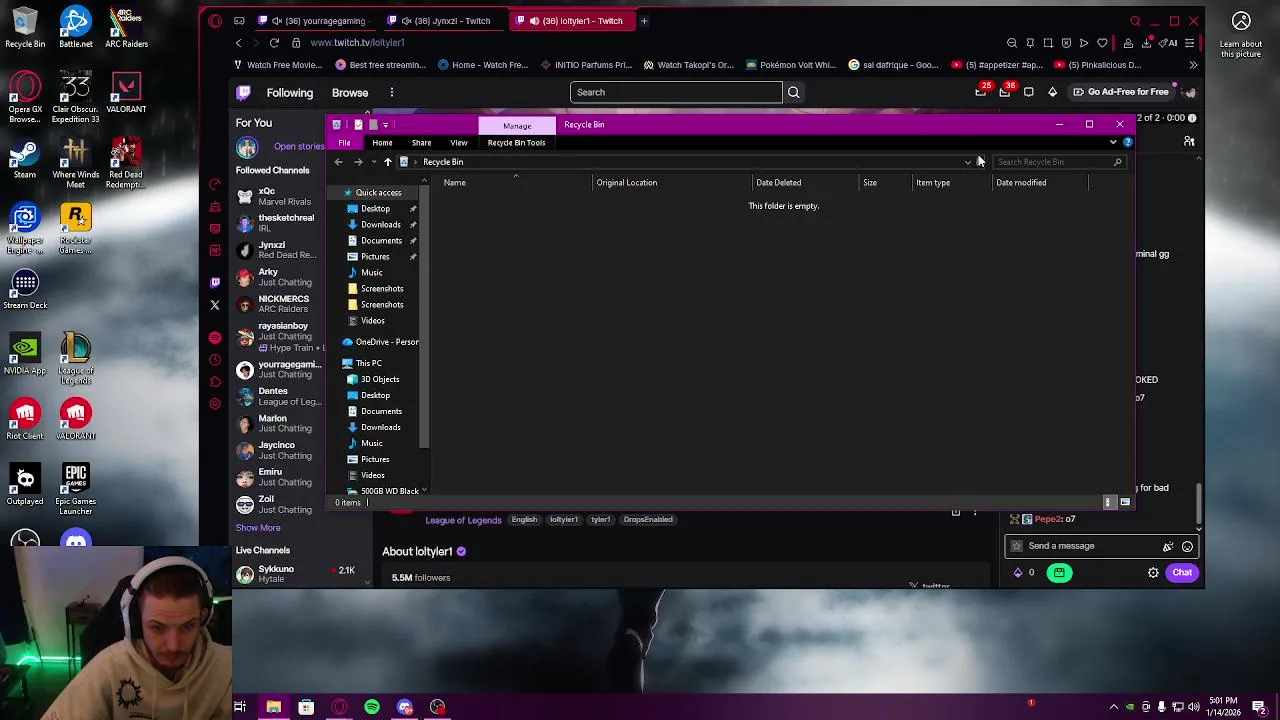Image resolution: width=1280 pixels, height=720 pixels.
Task: Open the File tab in Recycle Bin window
Action: 344,143
